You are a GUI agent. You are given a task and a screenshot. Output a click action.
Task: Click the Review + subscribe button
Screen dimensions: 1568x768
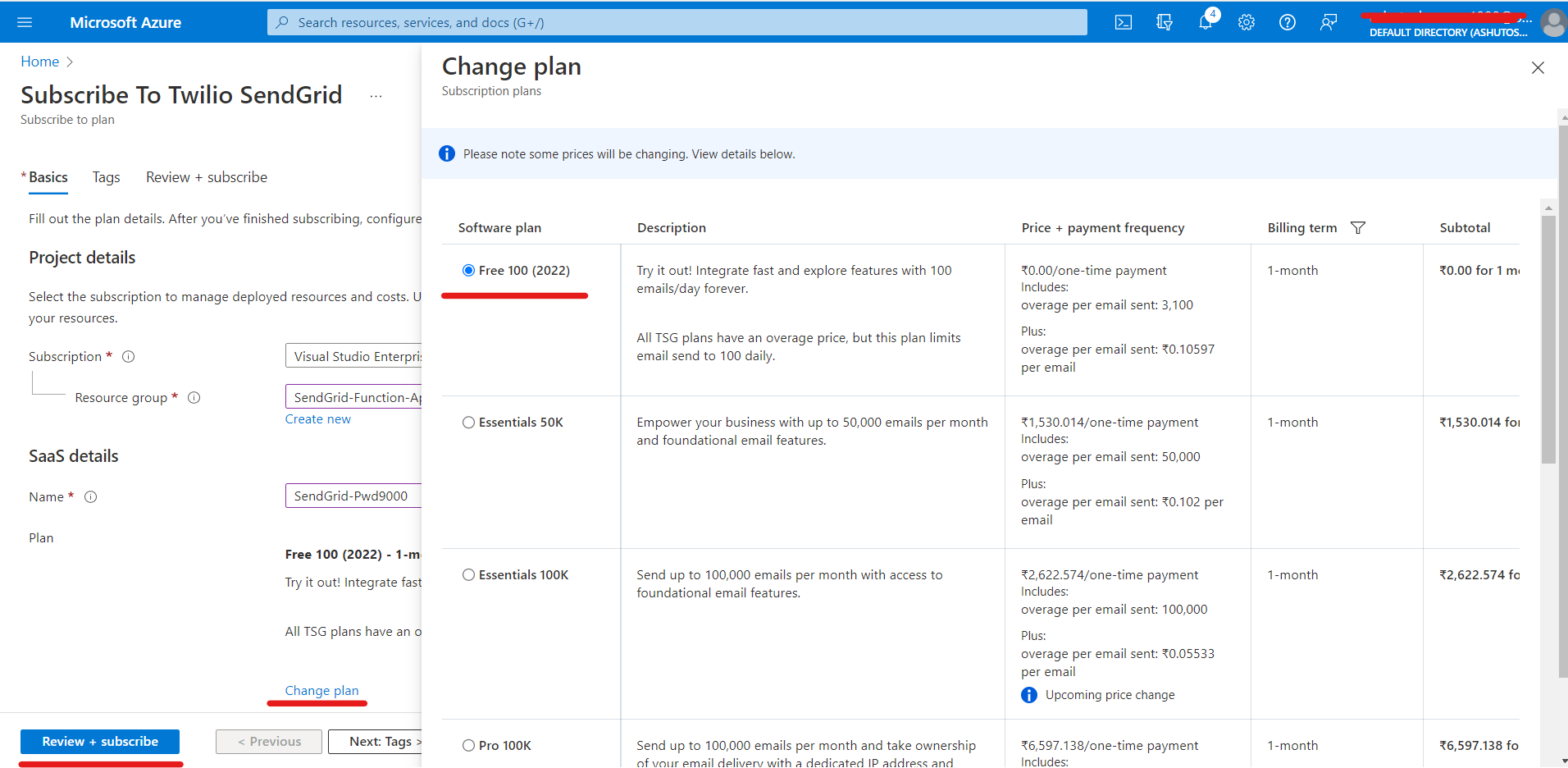(99, 741)
